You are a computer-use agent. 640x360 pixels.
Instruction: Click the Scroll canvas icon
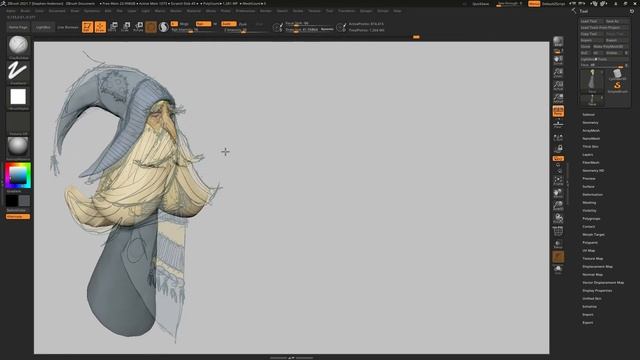[558, 60]
